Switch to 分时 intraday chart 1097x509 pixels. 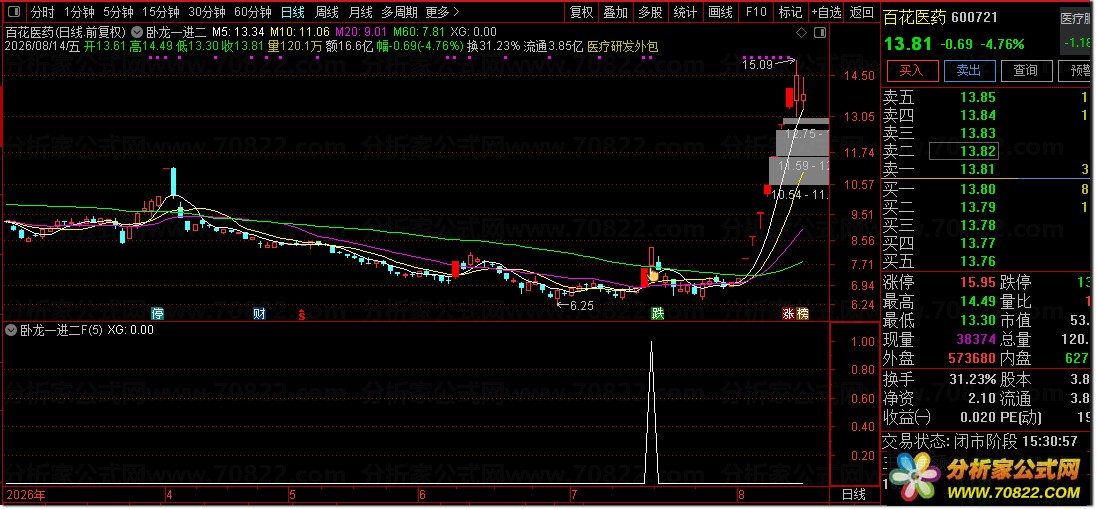click(43, 12)
